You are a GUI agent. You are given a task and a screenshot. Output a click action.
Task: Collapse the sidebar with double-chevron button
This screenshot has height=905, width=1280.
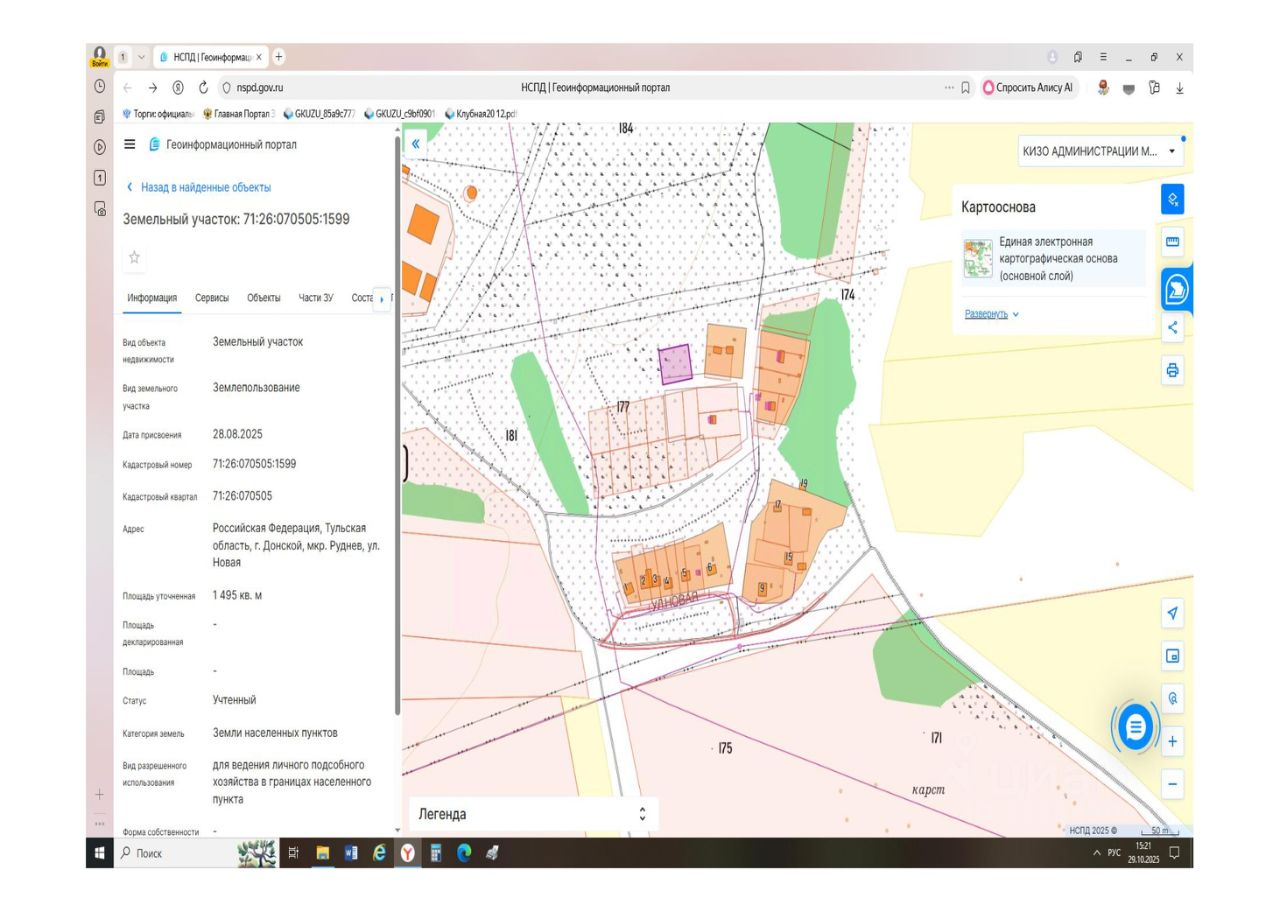click(x=417, y=144)
